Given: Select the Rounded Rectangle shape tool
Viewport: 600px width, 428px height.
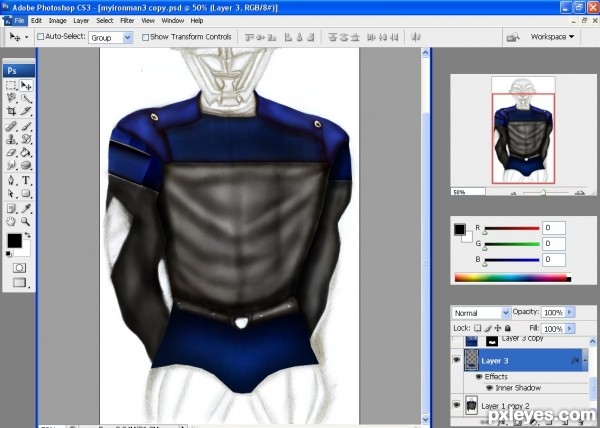Looking at the screenshot, I should tap(26, 194).
